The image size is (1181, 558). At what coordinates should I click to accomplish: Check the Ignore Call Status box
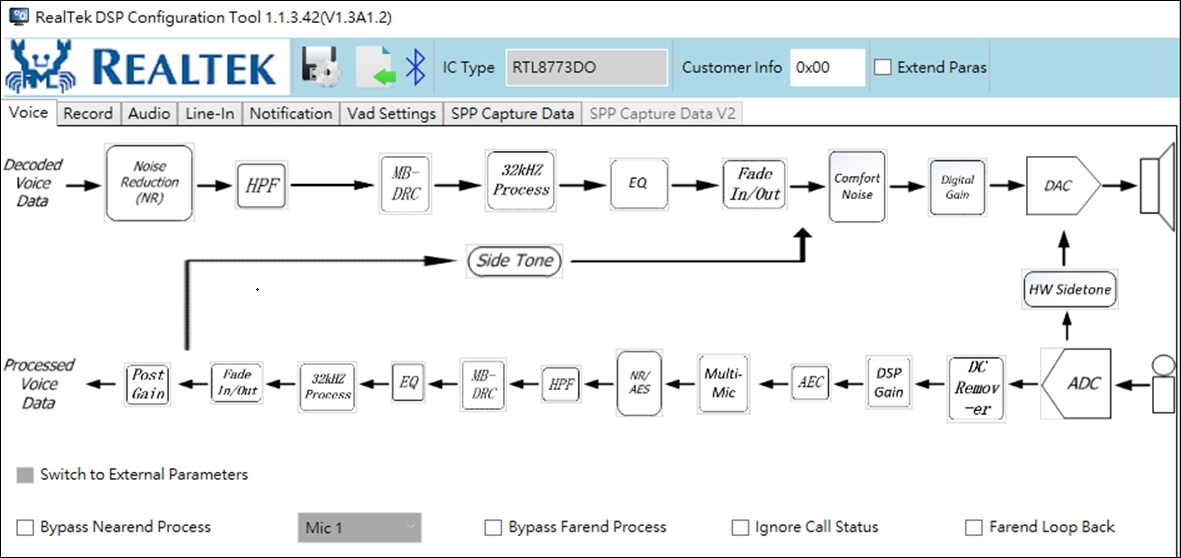point(741,527)
